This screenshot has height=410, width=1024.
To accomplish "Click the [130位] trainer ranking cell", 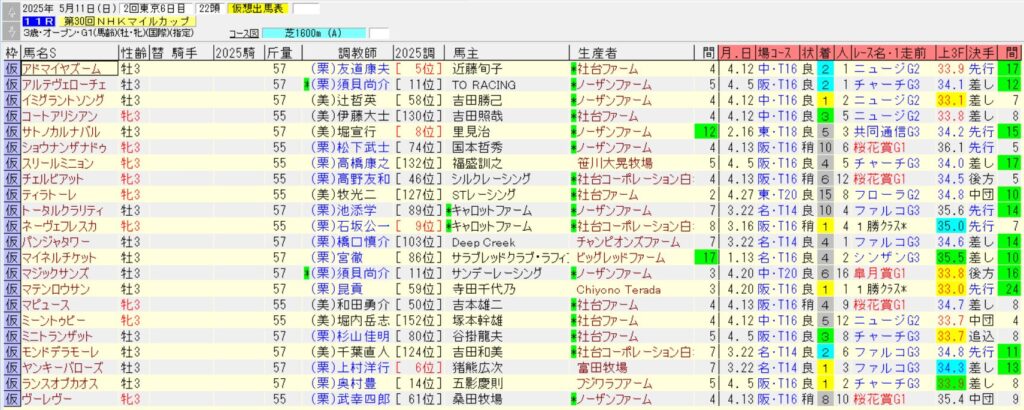I will pos(418,116).
